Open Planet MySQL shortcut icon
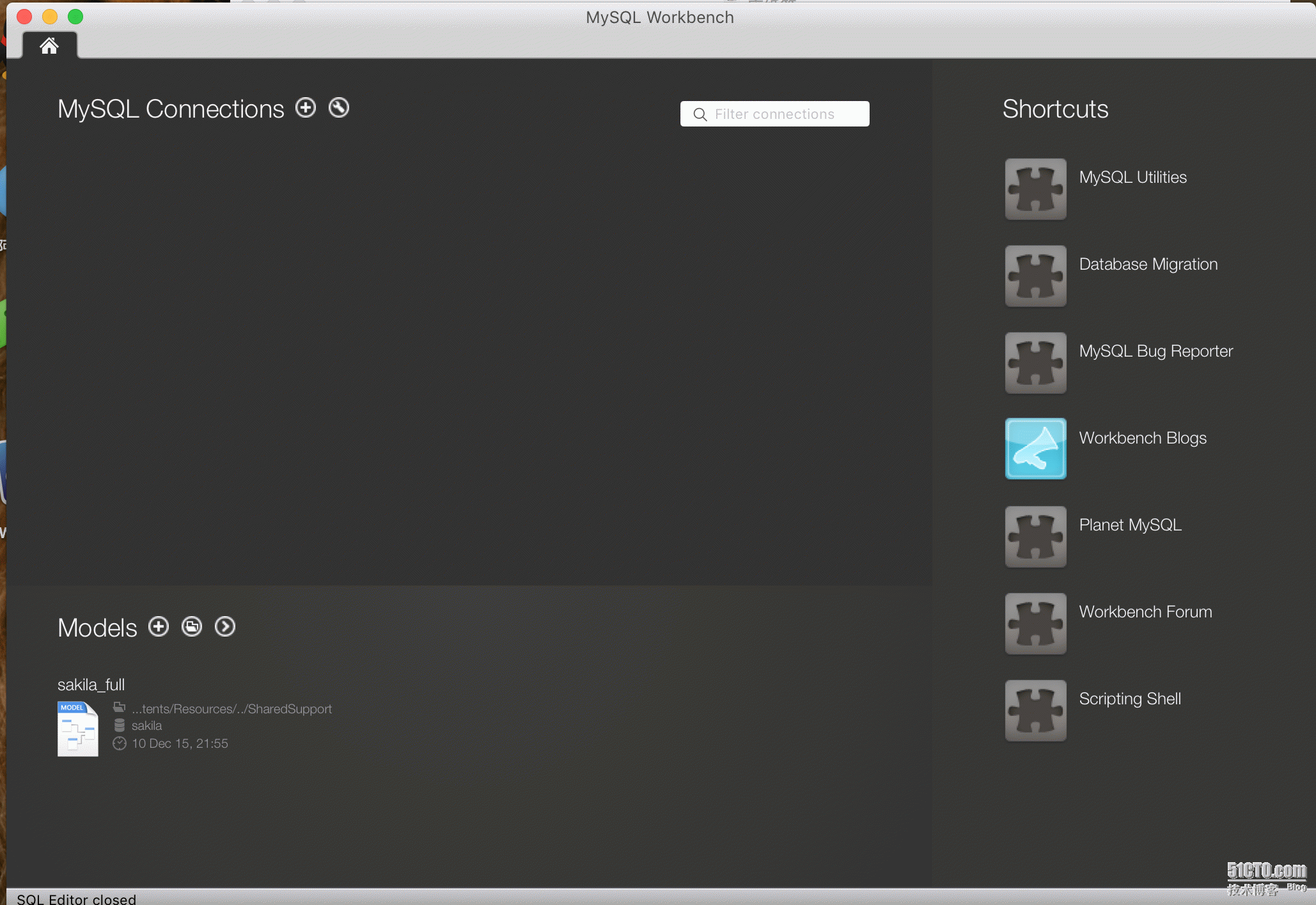 point(1035,537)
